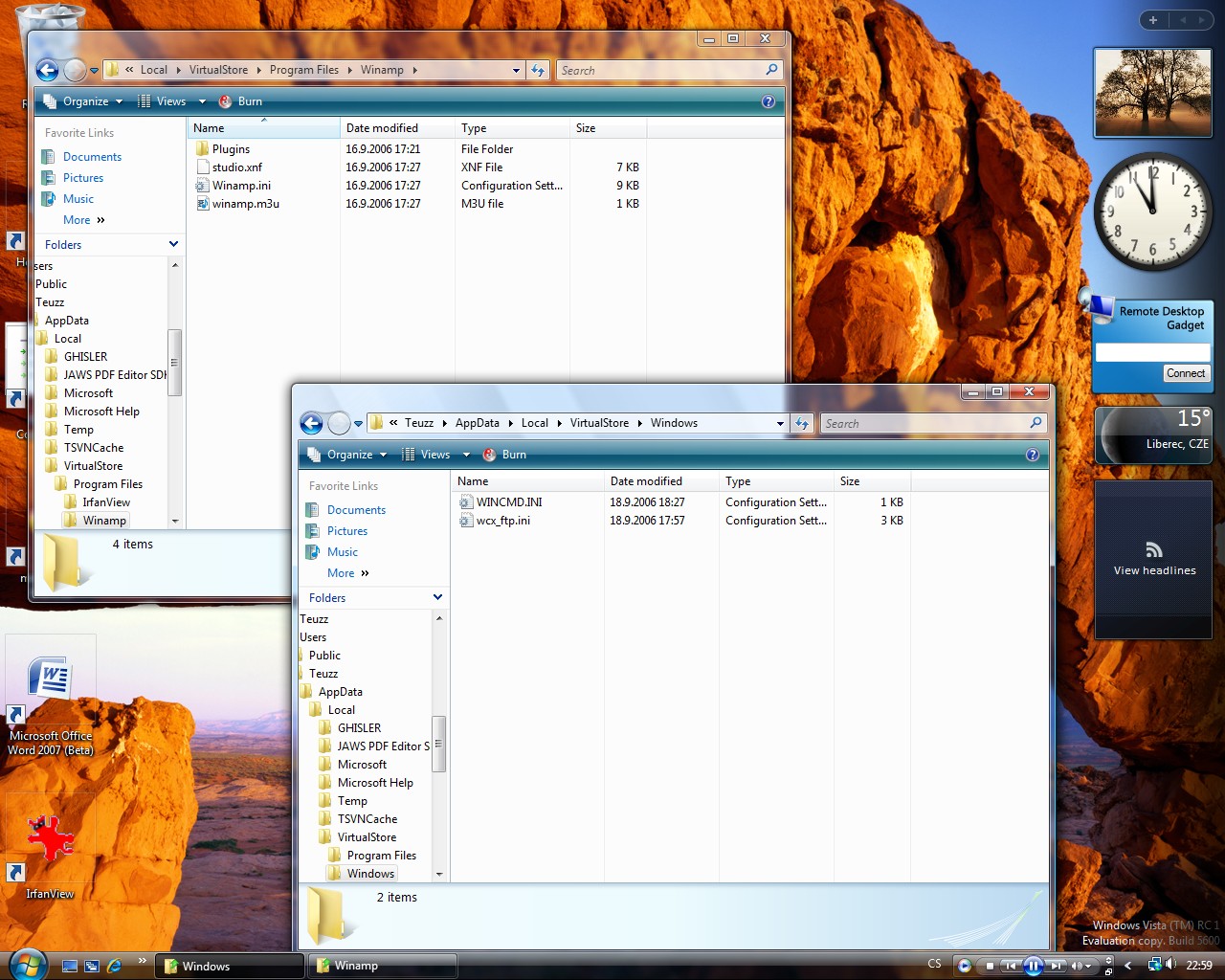Image resolution: width=1225 pixels, height=980 pixels.
Task: Open the address history dropdown in the front window
Action: (x=780, y=423)
